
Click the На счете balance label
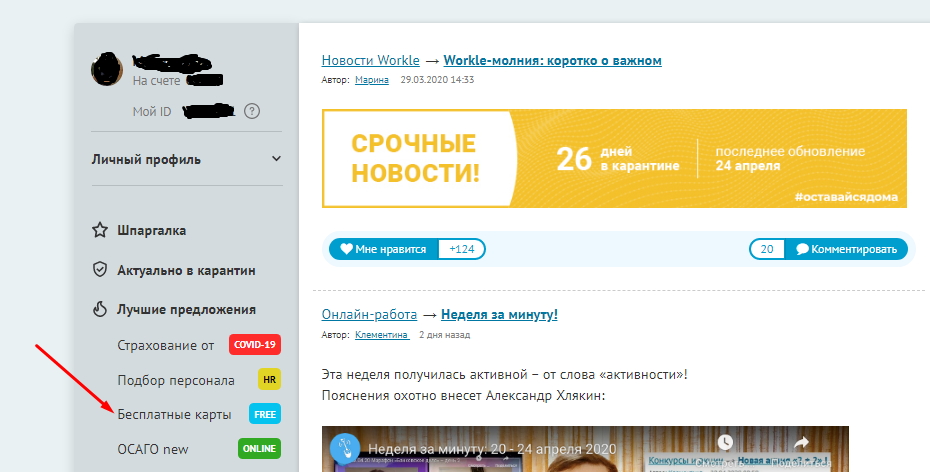157,81
